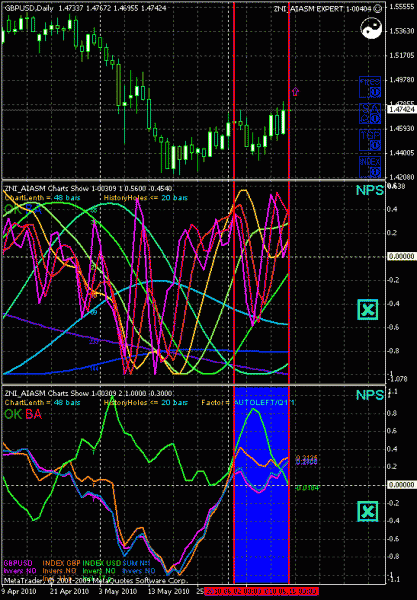Click ChartLenth 48 bars in middle window
417x600 pixels.
point(42,198)
